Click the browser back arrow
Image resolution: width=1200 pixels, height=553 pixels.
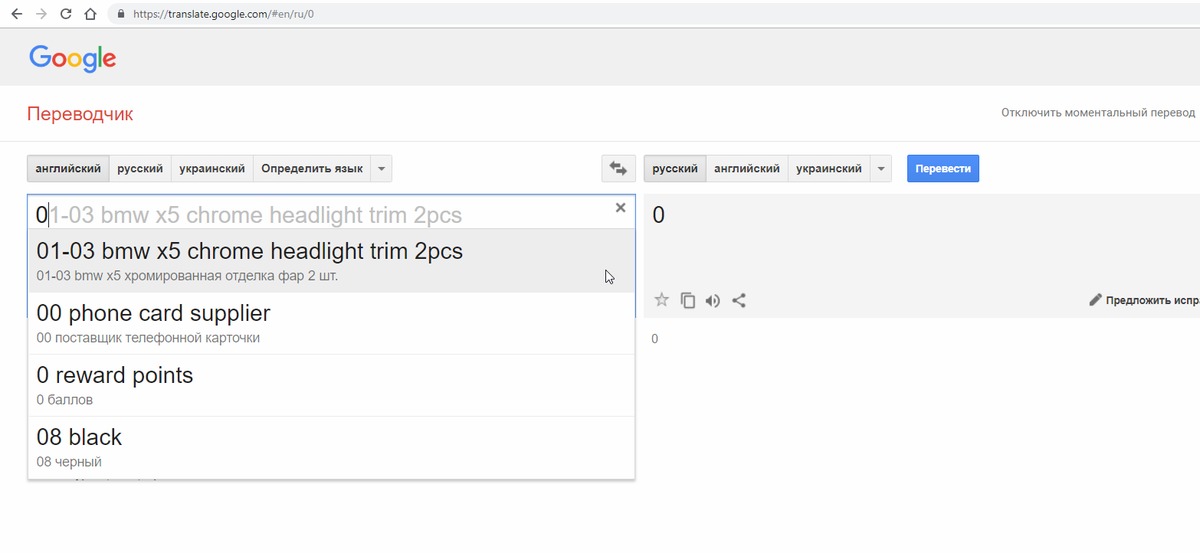click(16, 15)
